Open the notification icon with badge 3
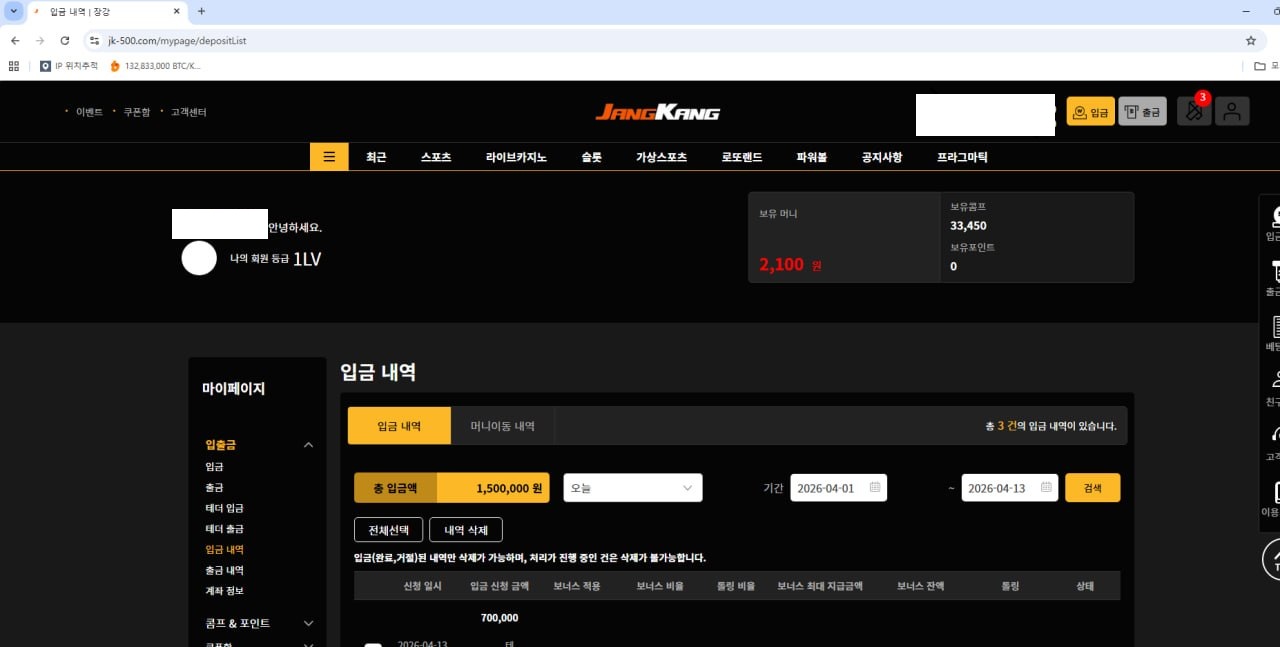Viewport: 1280px width, 647px height. (1194, 111)
